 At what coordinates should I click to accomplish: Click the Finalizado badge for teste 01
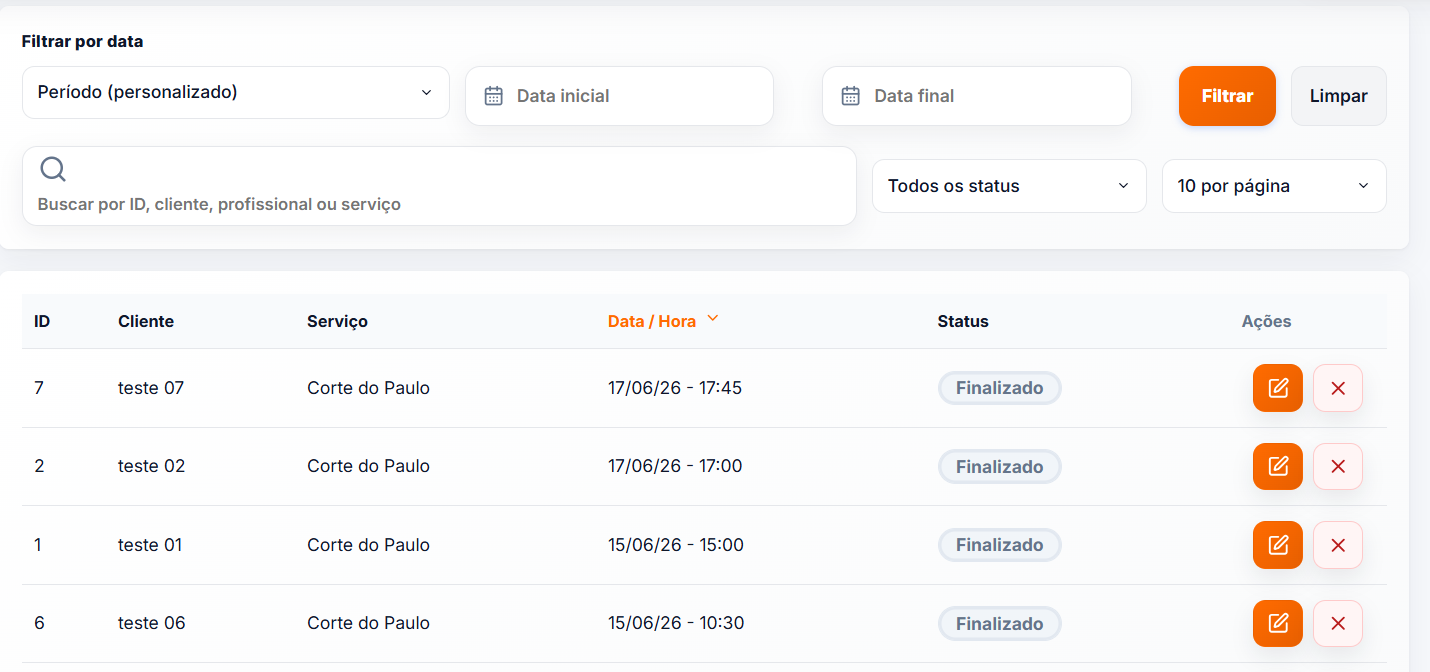pos(999,545)
